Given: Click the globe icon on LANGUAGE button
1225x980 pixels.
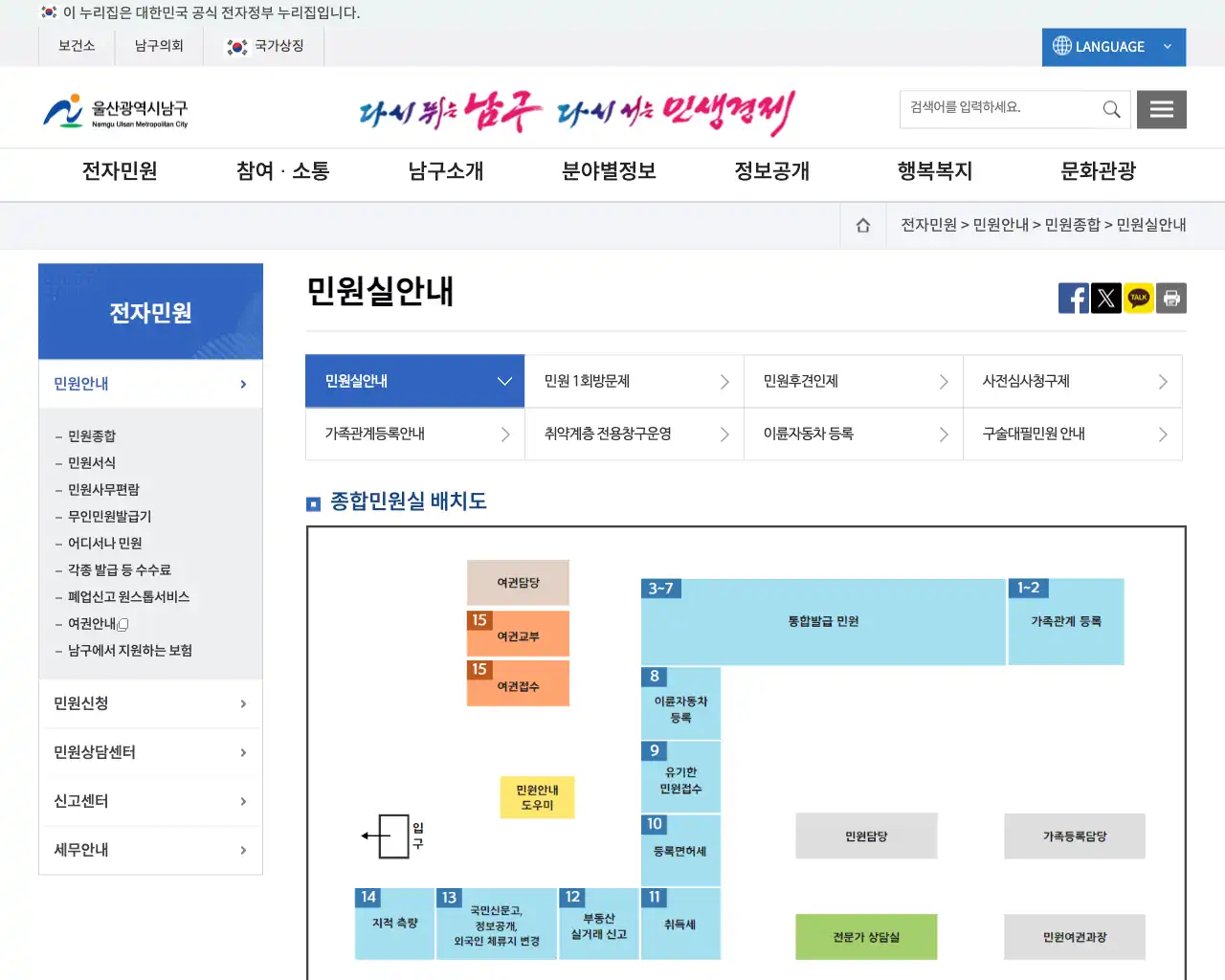Looking at the screenshot, I should coord(1061,46).
